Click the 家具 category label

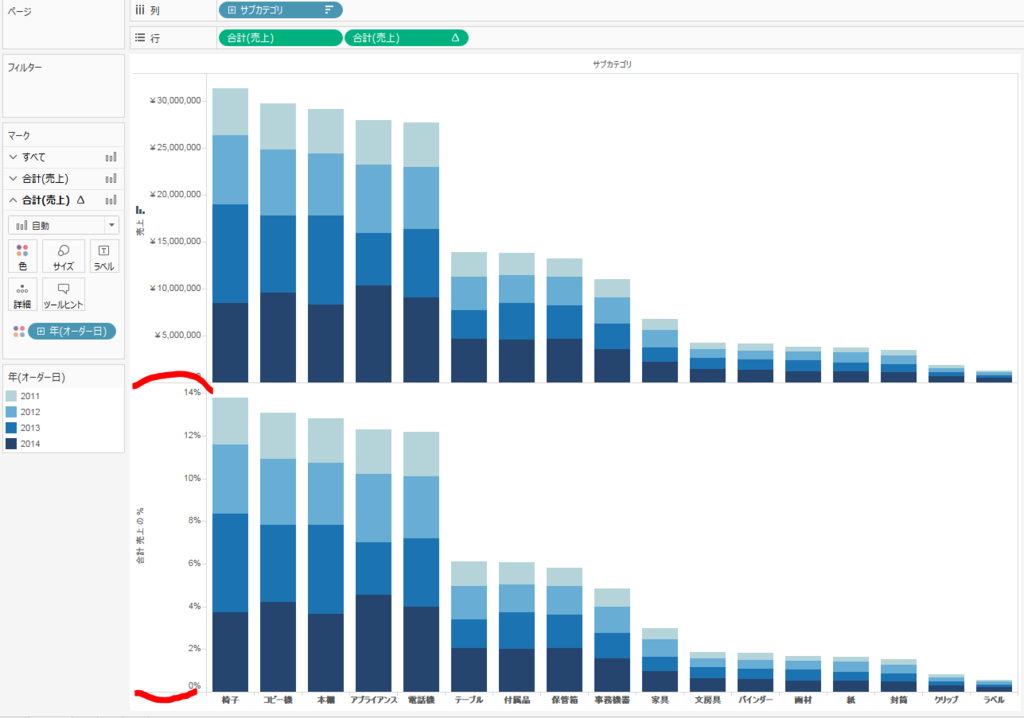tap(660, 700)
